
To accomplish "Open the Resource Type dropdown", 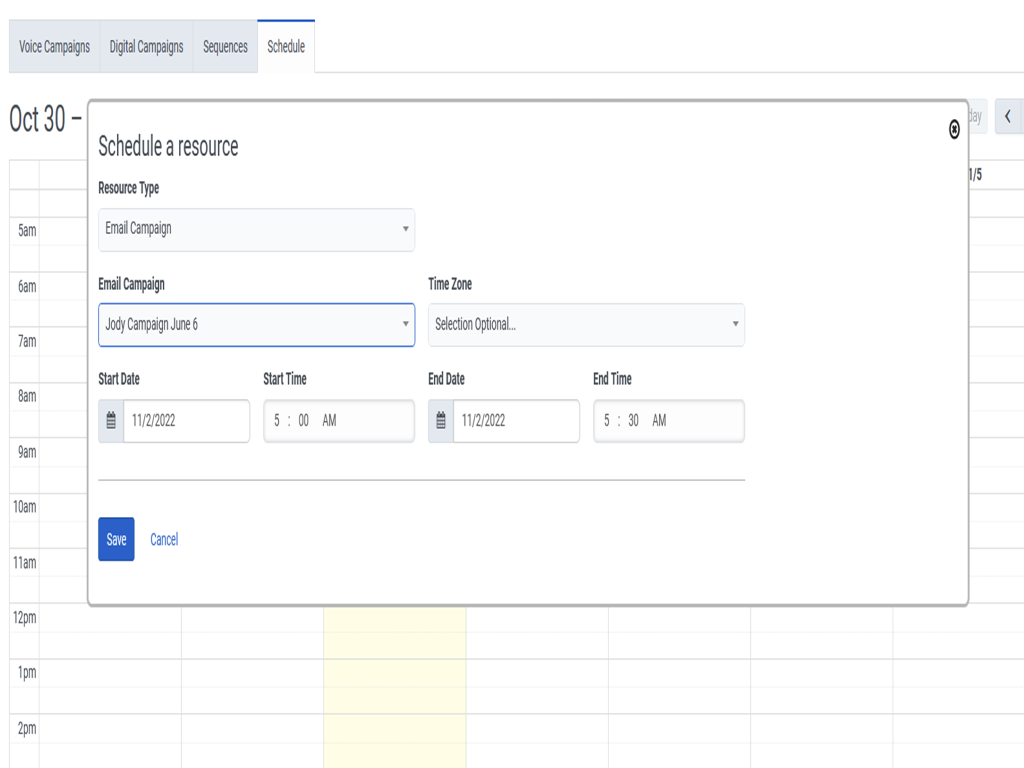I will click(x=256, y=229).
